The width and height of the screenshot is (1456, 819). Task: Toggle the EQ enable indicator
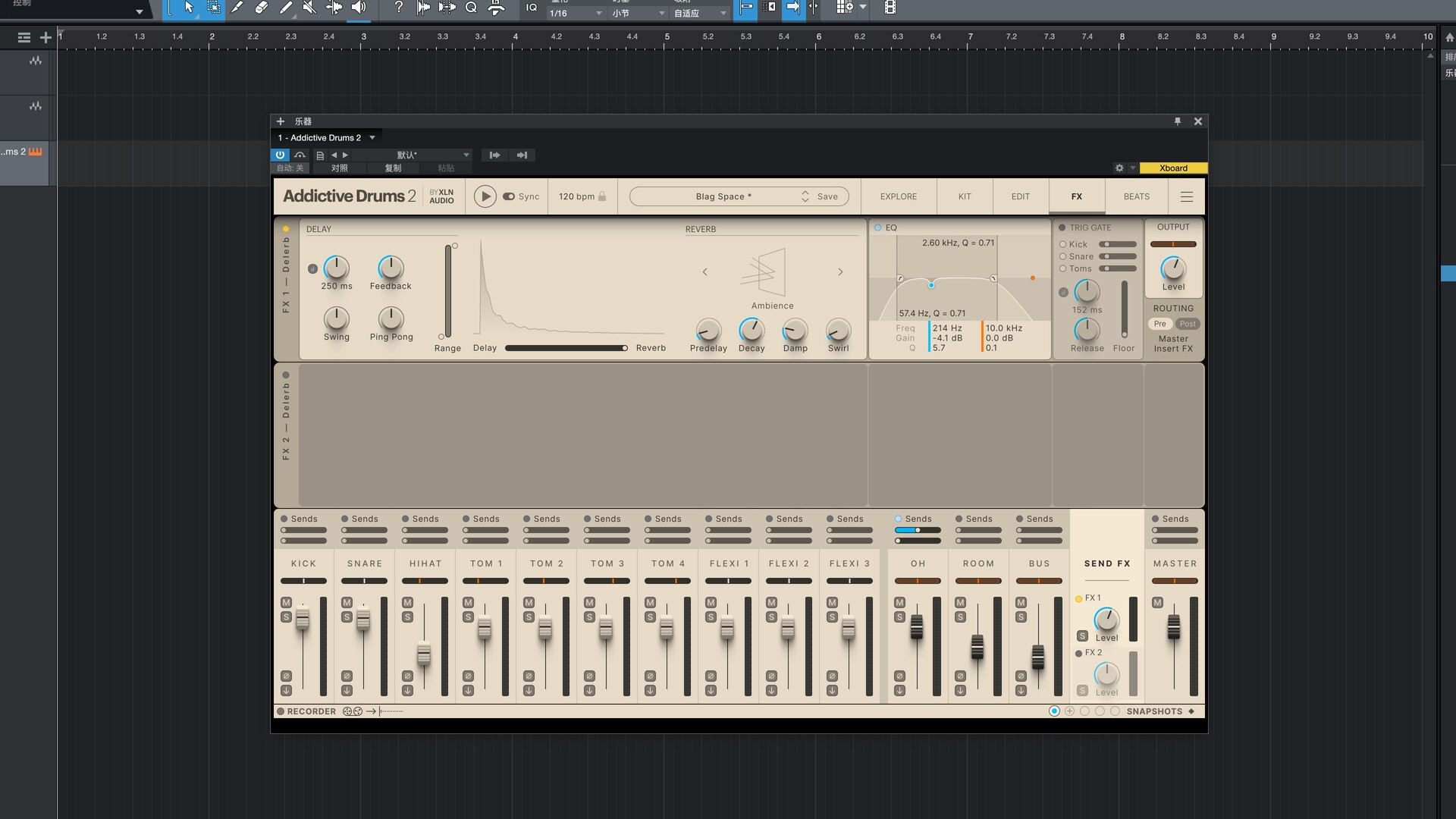[x=877, y=227]
